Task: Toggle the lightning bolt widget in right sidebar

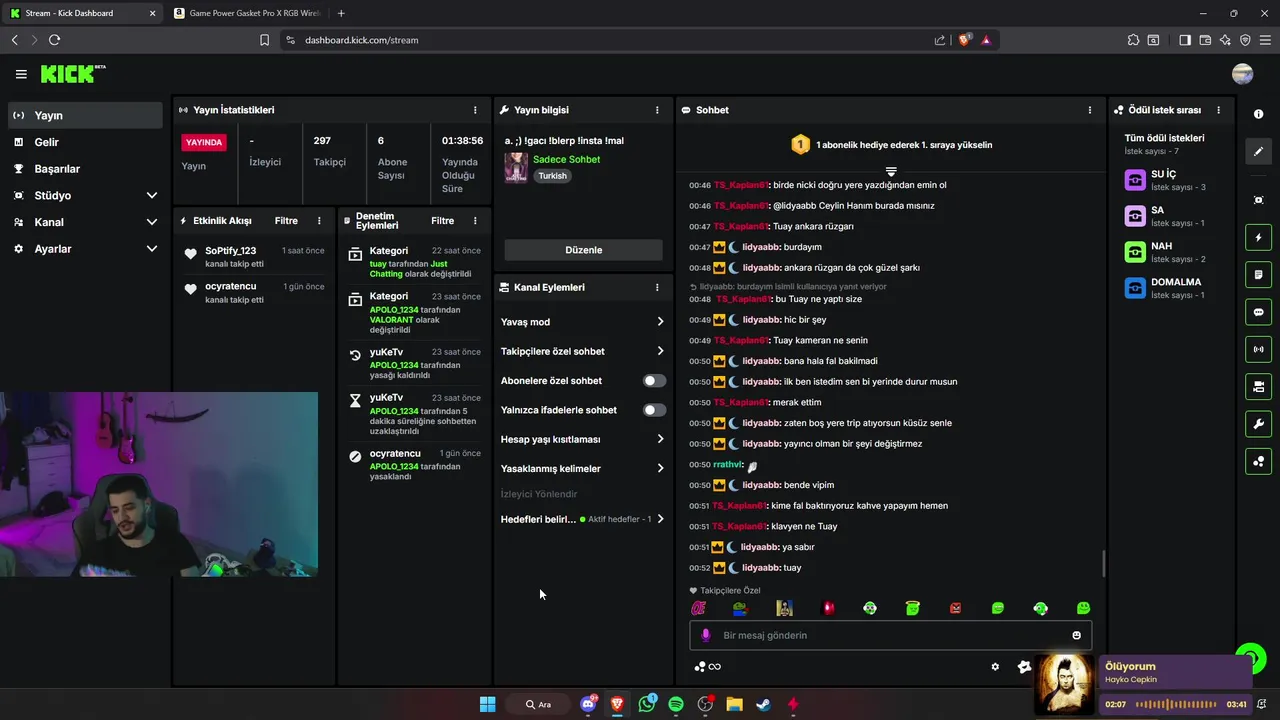Action: click(x=1258, y=238)
